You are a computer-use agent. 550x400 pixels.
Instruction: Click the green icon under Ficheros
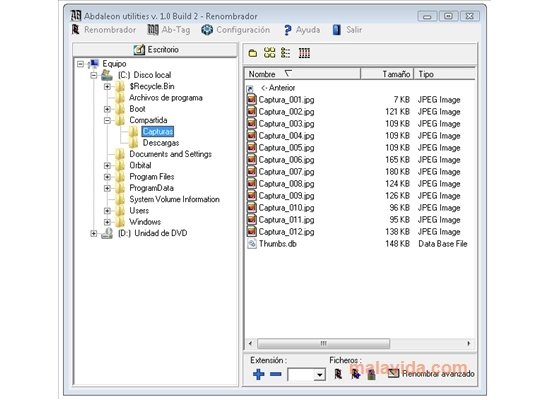(x=372, y=375)
